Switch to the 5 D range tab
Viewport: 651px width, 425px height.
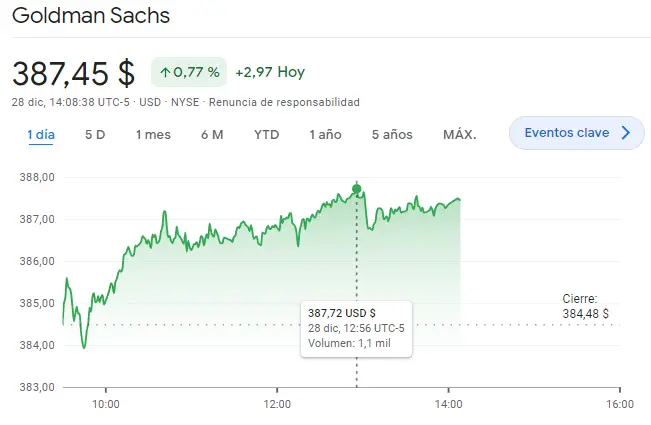pyautogui.click(x=95, y=134)
